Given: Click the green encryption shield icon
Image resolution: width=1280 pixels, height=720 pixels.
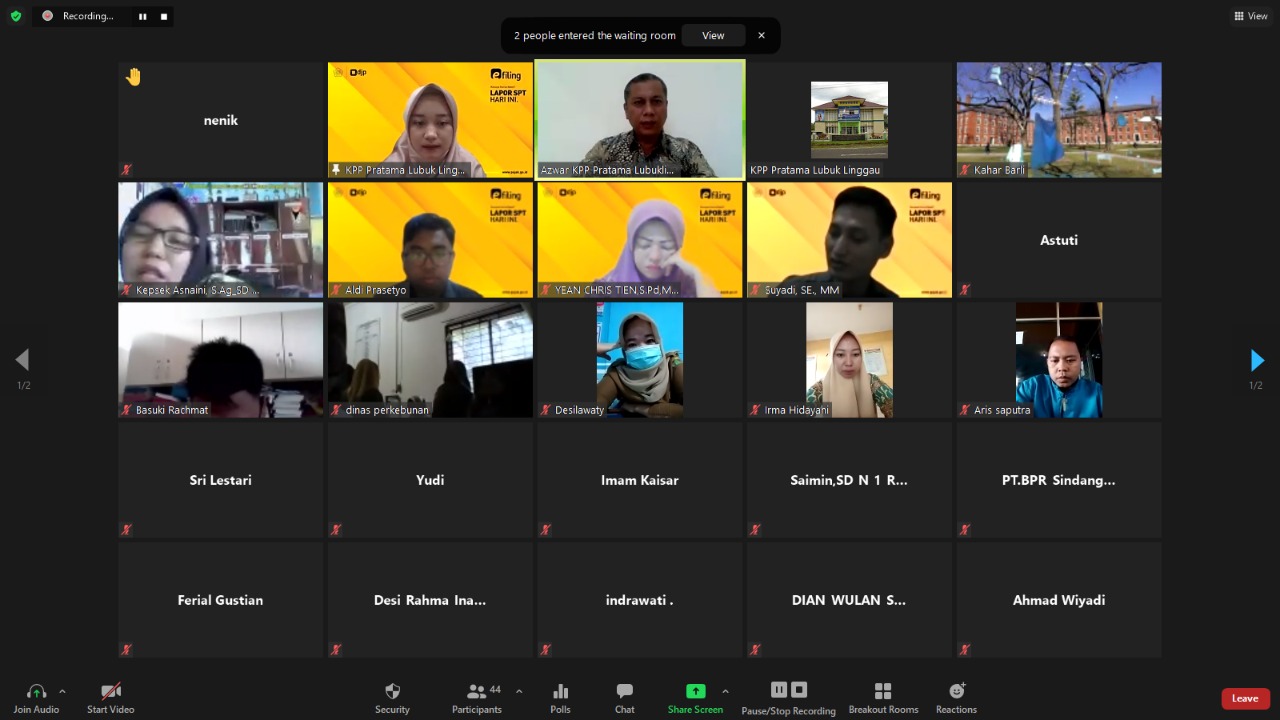Looking at the screenshot, I should click(x=16, y=16).
